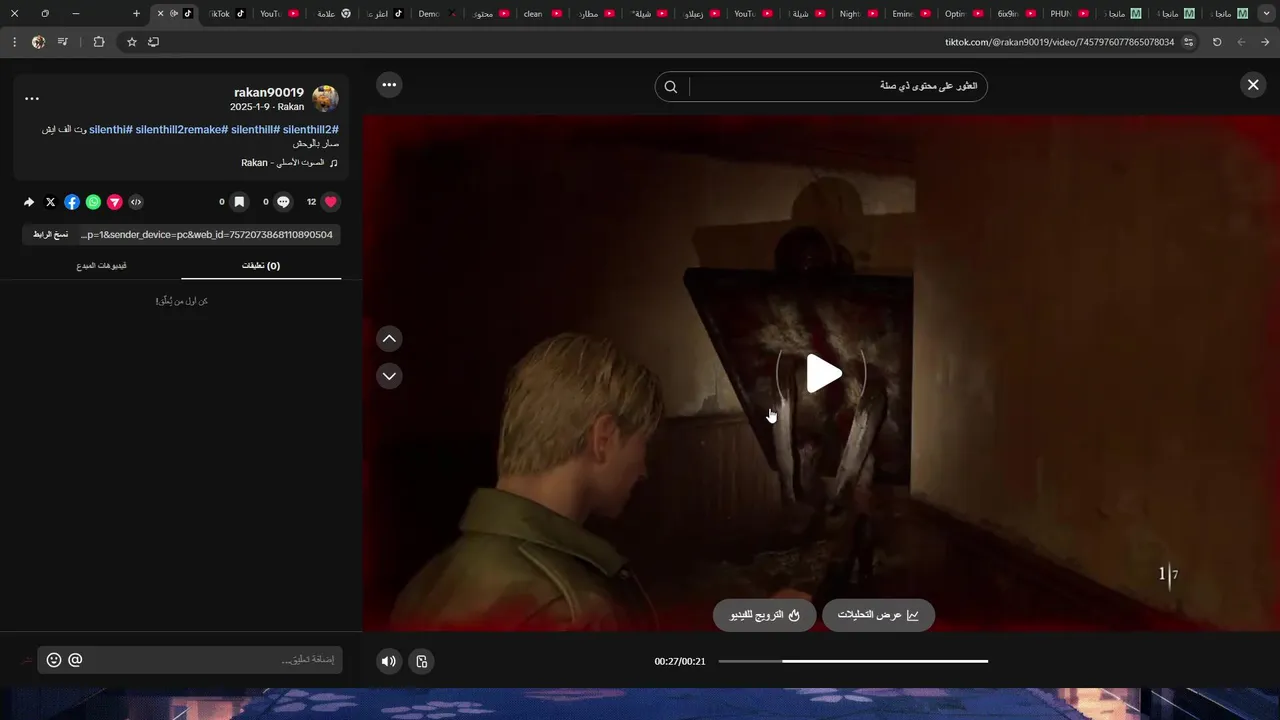Open the three-dot menu above the video

(x=389, y=85)
